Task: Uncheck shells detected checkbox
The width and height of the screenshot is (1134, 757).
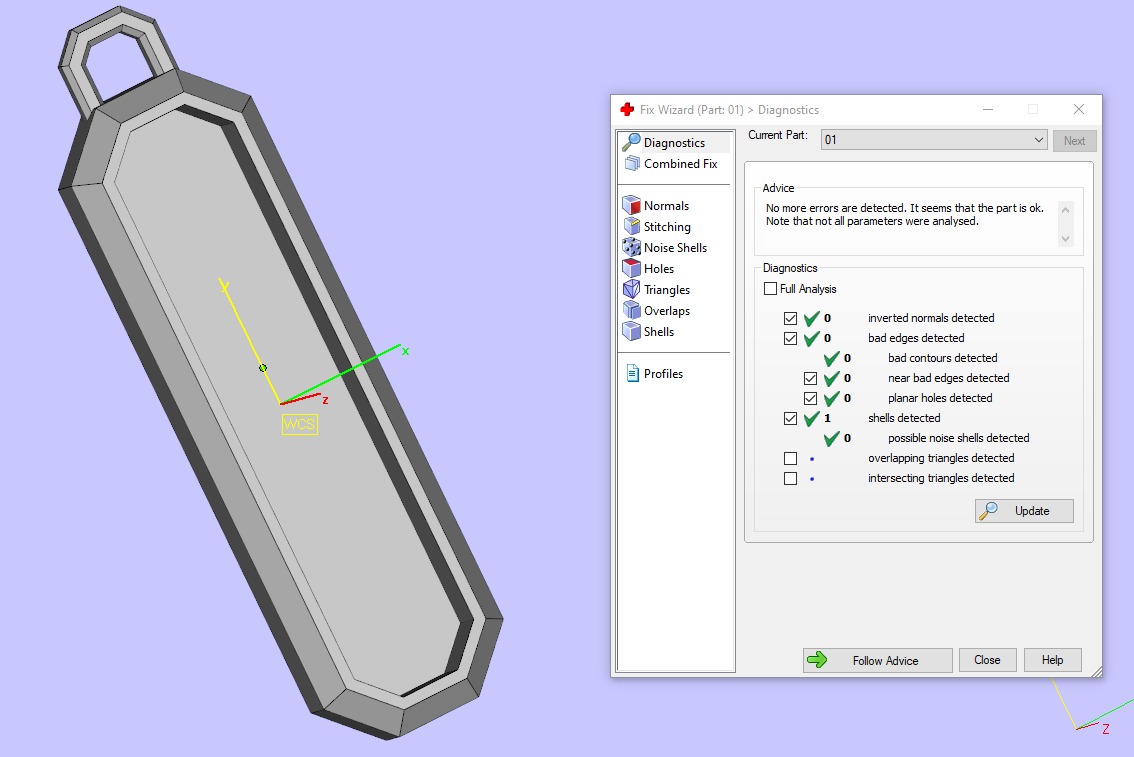Action: [x=790, y=418]
